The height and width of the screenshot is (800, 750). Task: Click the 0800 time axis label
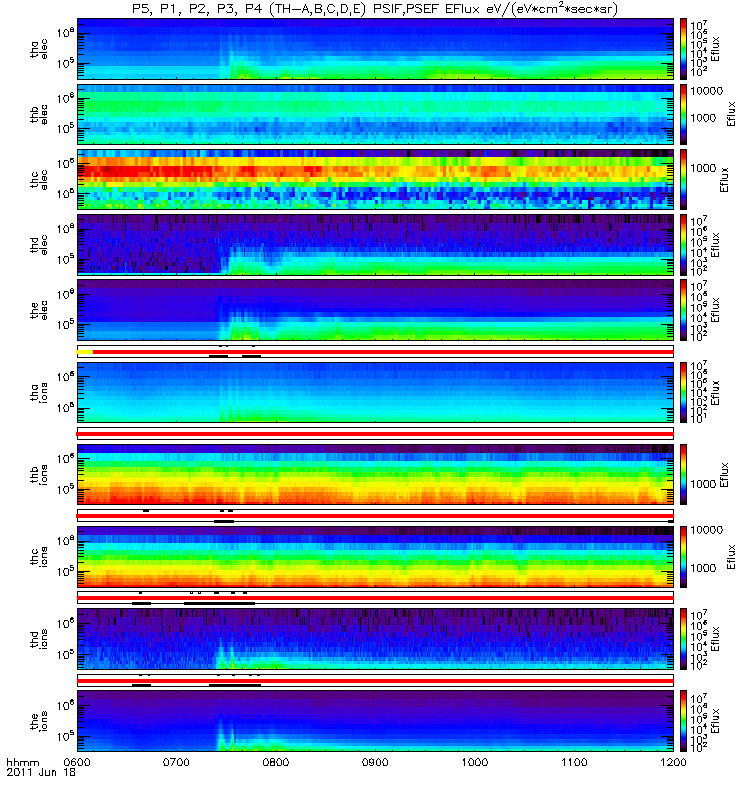(x=276, y=762)
